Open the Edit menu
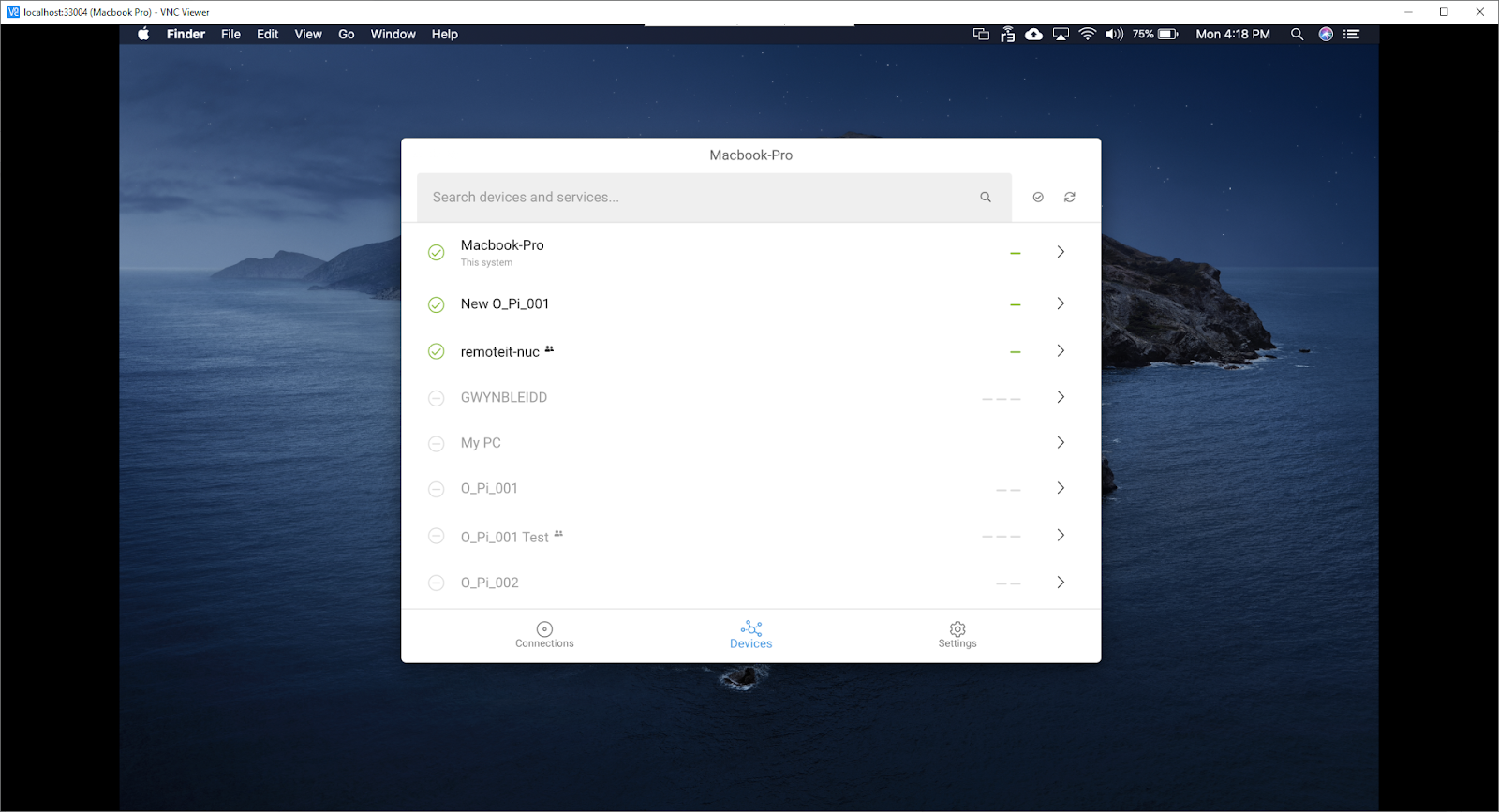The width and height of the screenshot is (1499, 812). tap(268, 35)
